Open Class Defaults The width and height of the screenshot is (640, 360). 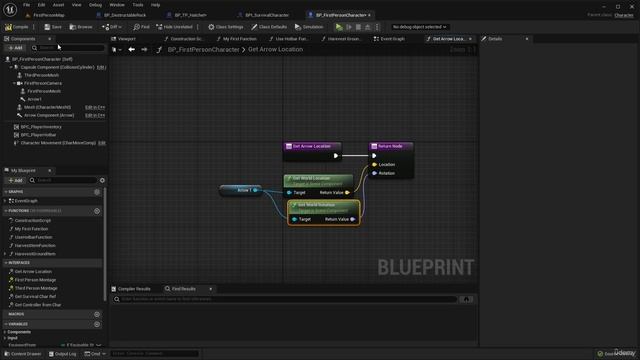[269, 27]
